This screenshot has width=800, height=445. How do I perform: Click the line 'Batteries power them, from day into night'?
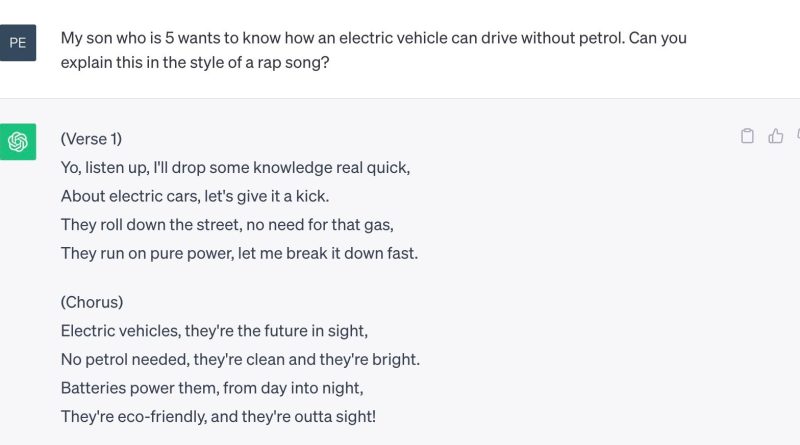click(x=212, y=388)
